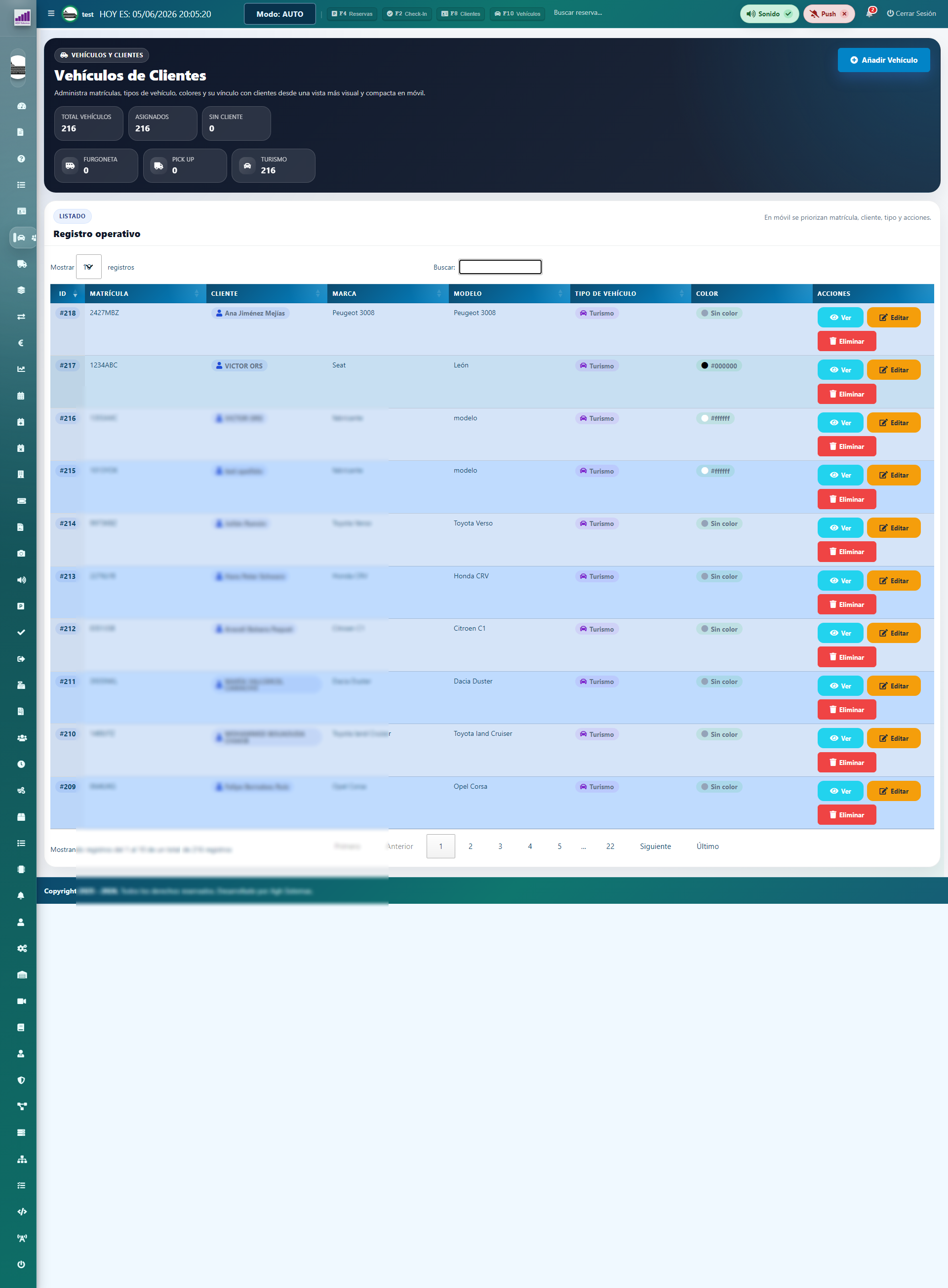Open F10 Vehículos shortcut
948x1288 pixels.
pos(517,14)
